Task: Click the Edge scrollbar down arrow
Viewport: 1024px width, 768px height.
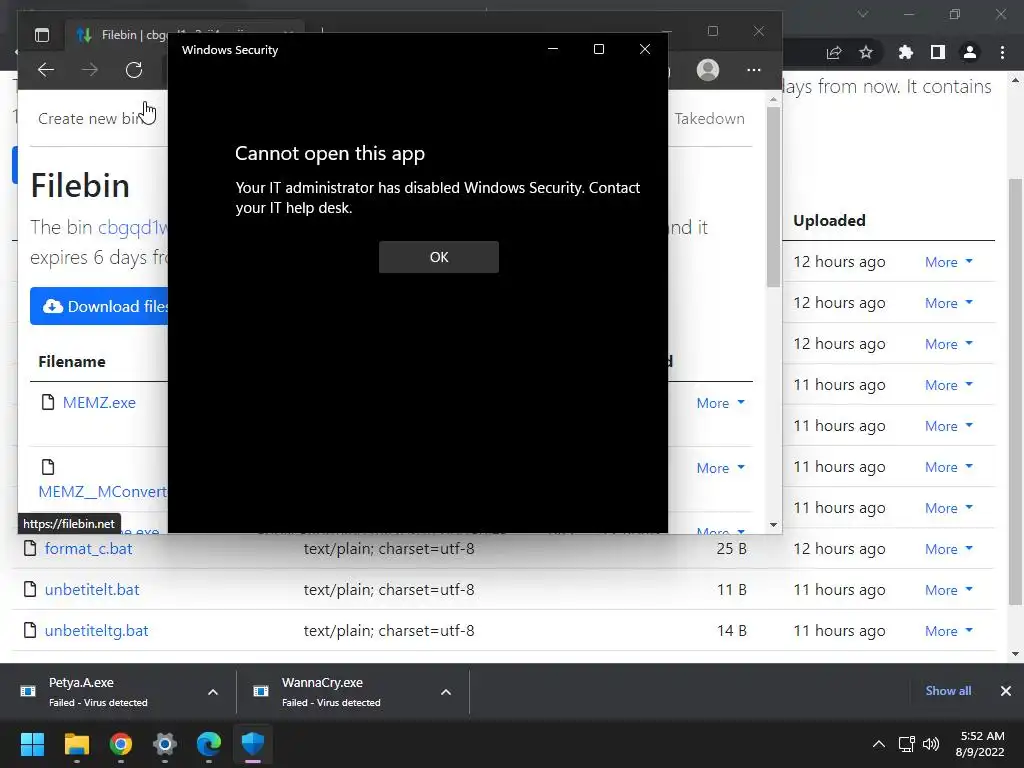Action: [x=773, y=524]
